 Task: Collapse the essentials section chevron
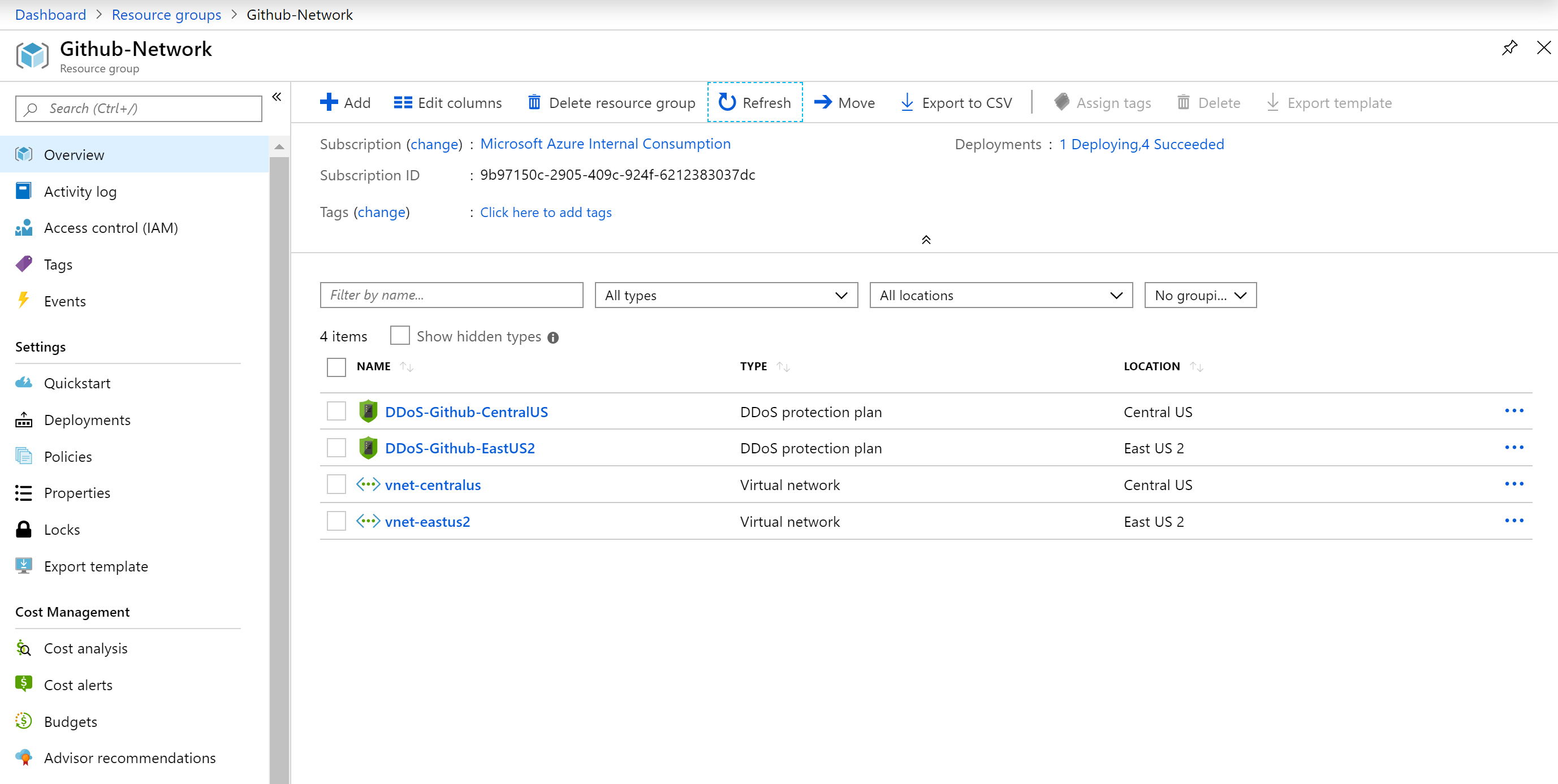925,240
